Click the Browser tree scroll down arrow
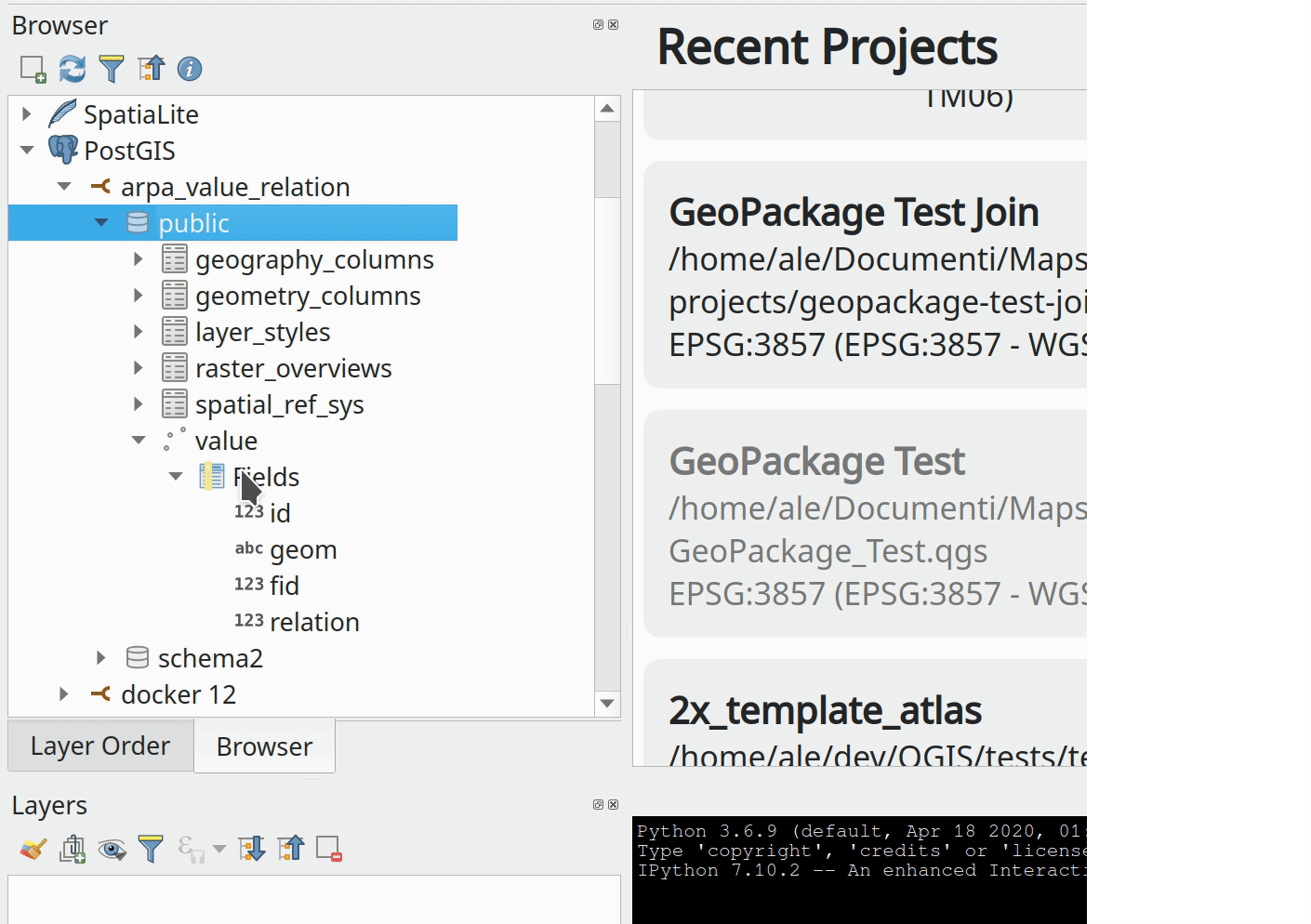 click(607, 704)
